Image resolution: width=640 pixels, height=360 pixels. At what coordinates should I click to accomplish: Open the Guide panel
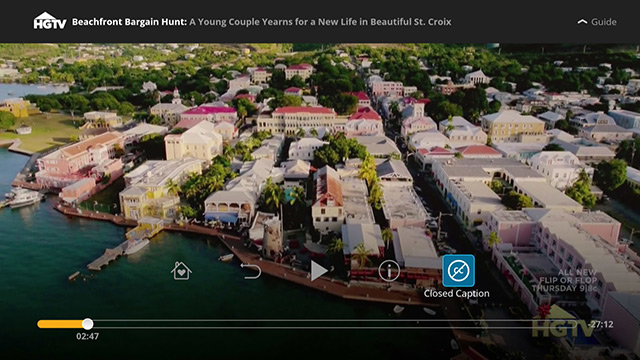597,22
